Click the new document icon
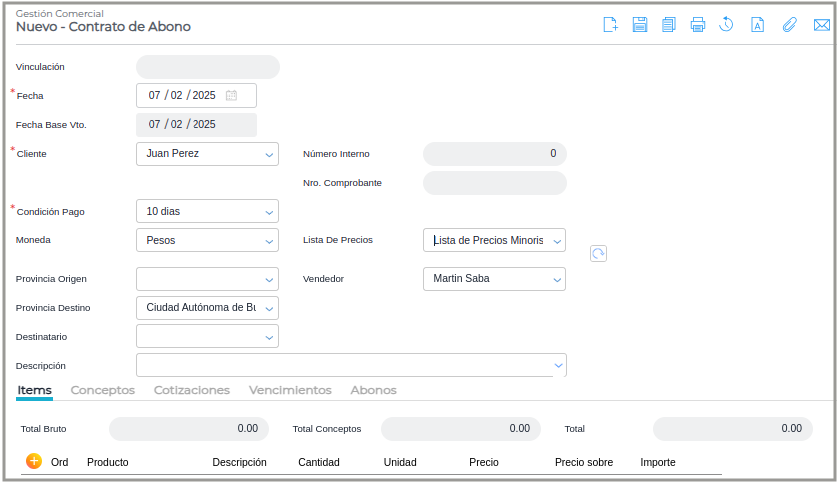837x485 pixels. click(610, 25)
